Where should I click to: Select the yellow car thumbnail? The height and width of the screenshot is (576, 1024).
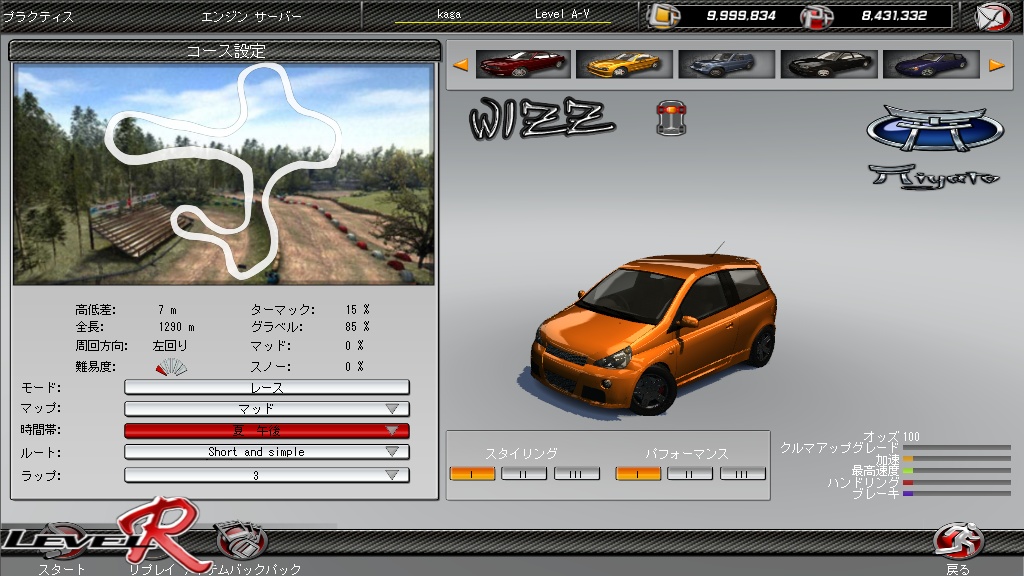coord(624,64)
